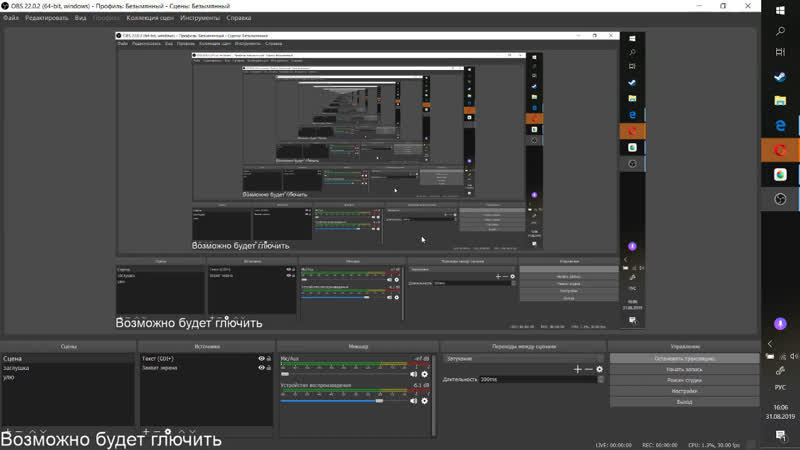Click Начать запись button

(x=684, y=369)
